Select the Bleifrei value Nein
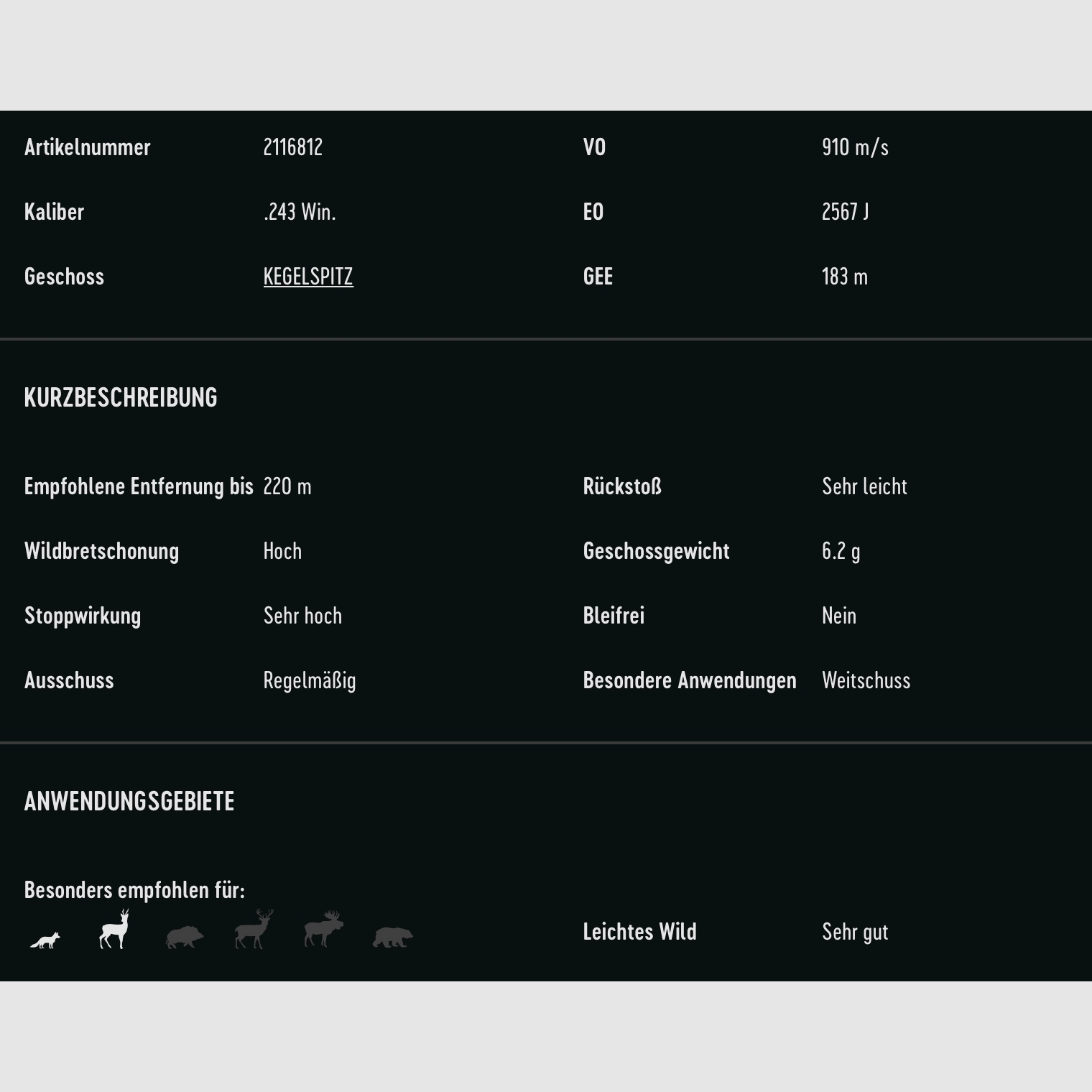Screen dimensions: 1092x1092 tap(839, 616)
